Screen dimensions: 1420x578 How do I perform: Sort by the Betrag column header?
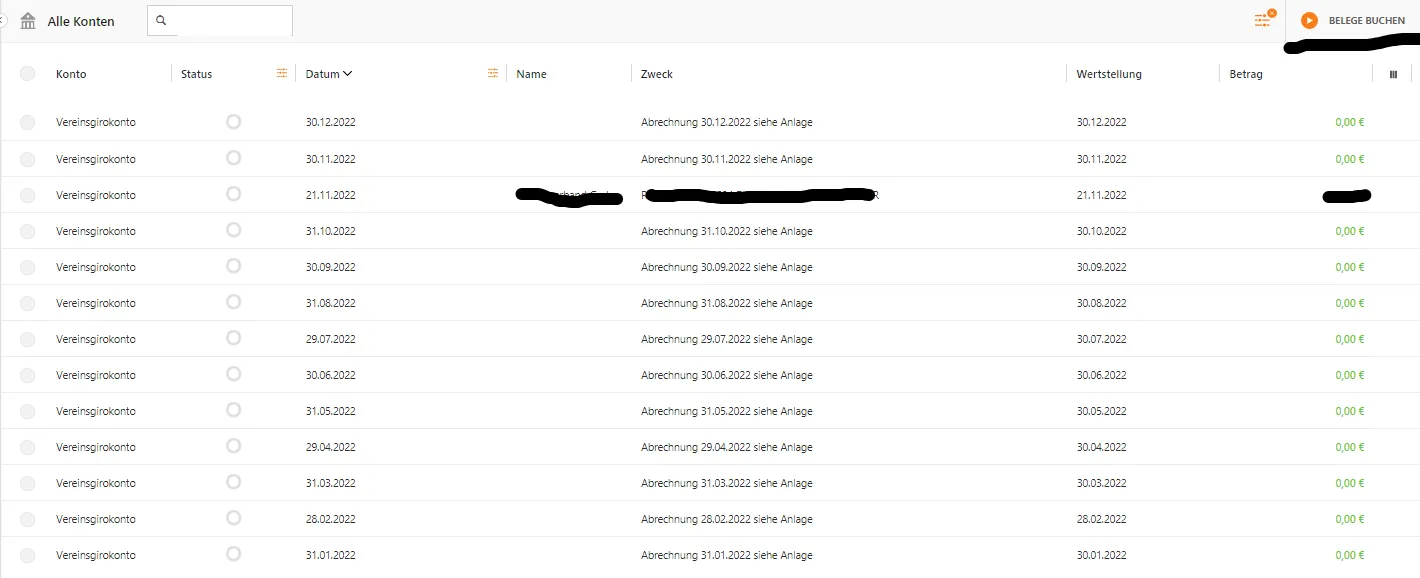[1245, 74]
